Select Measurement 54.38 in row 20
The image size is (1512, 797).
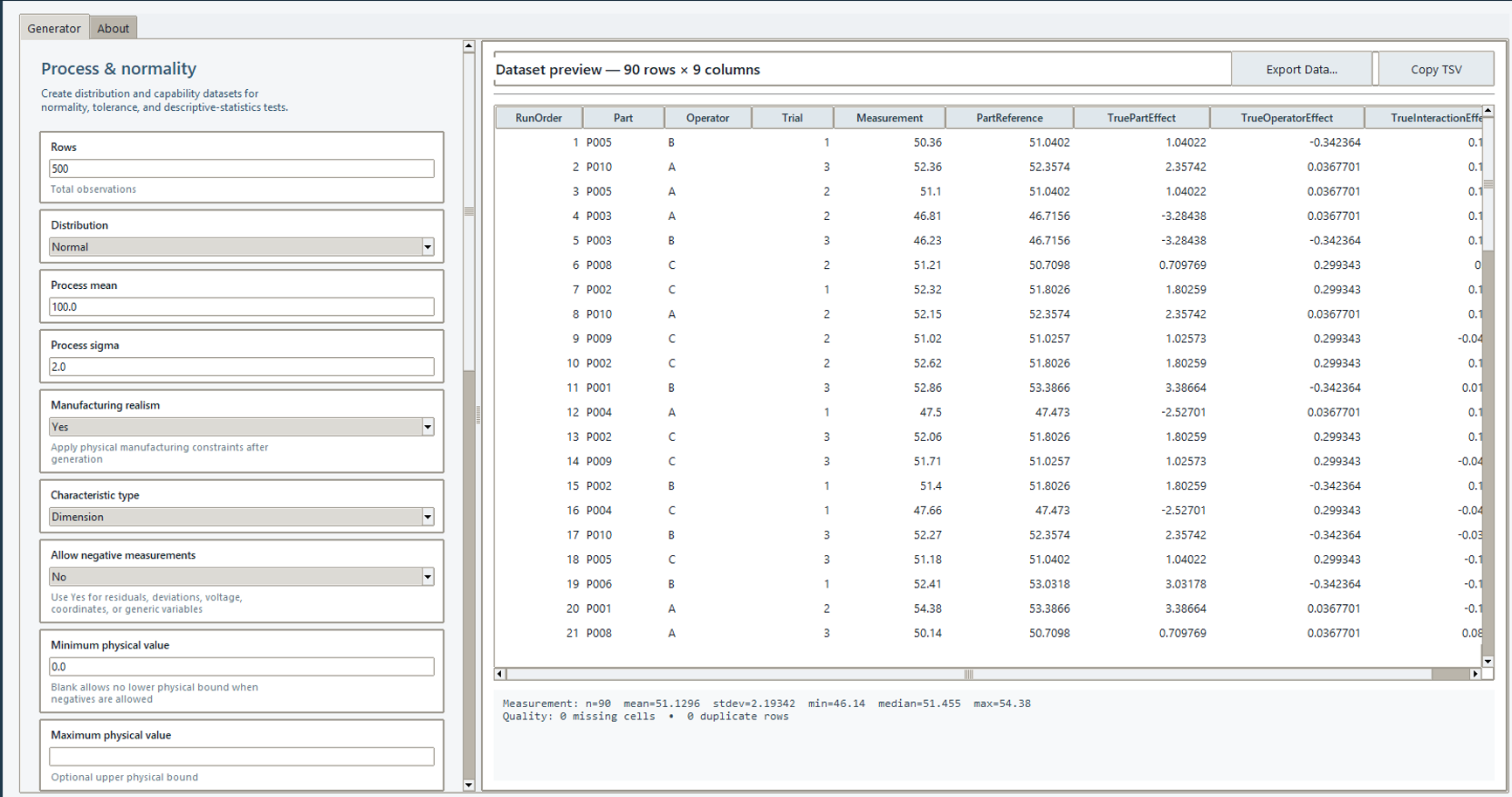click(927, 608)
